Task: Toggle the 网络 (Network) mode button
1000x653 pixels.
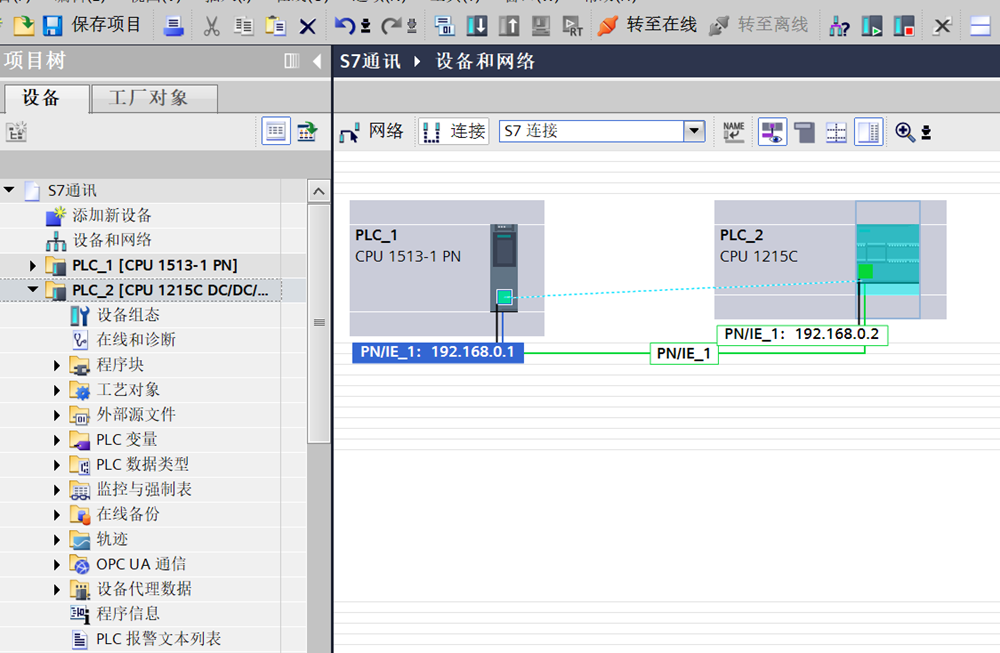Action: tap(373, 132)
